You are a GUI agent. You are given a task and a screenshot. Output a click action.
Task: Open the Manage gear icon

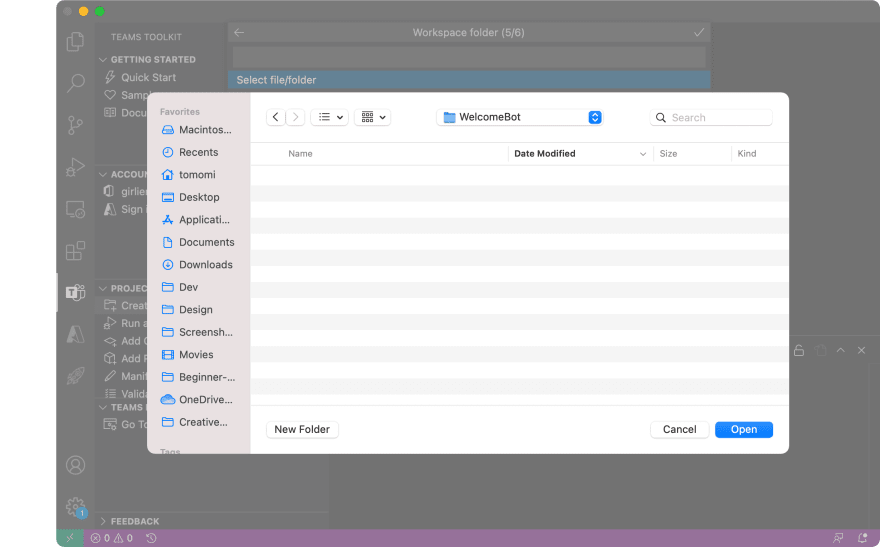coord(75,507)
